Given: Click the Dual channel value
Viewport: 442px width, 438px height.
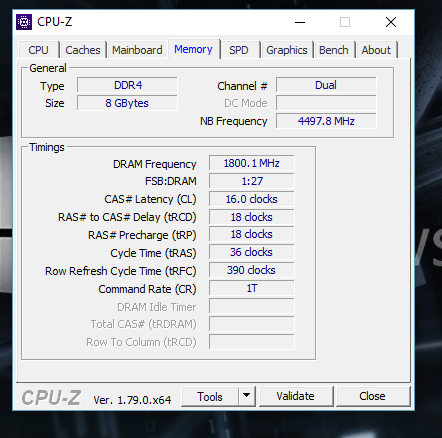Looking at the screenshot, I should (x=326, y=85).
